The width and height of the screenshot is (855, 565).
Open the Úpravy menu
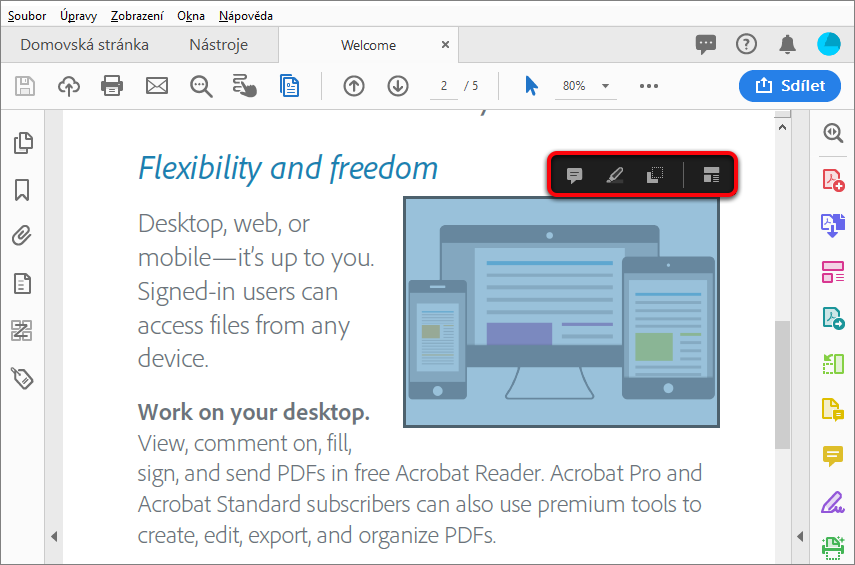point(79,16)
